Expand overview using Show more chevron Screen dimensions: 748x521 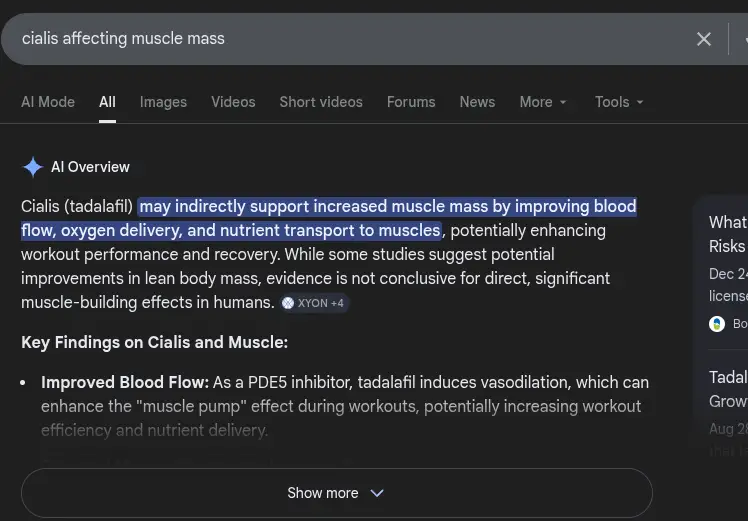377,493
